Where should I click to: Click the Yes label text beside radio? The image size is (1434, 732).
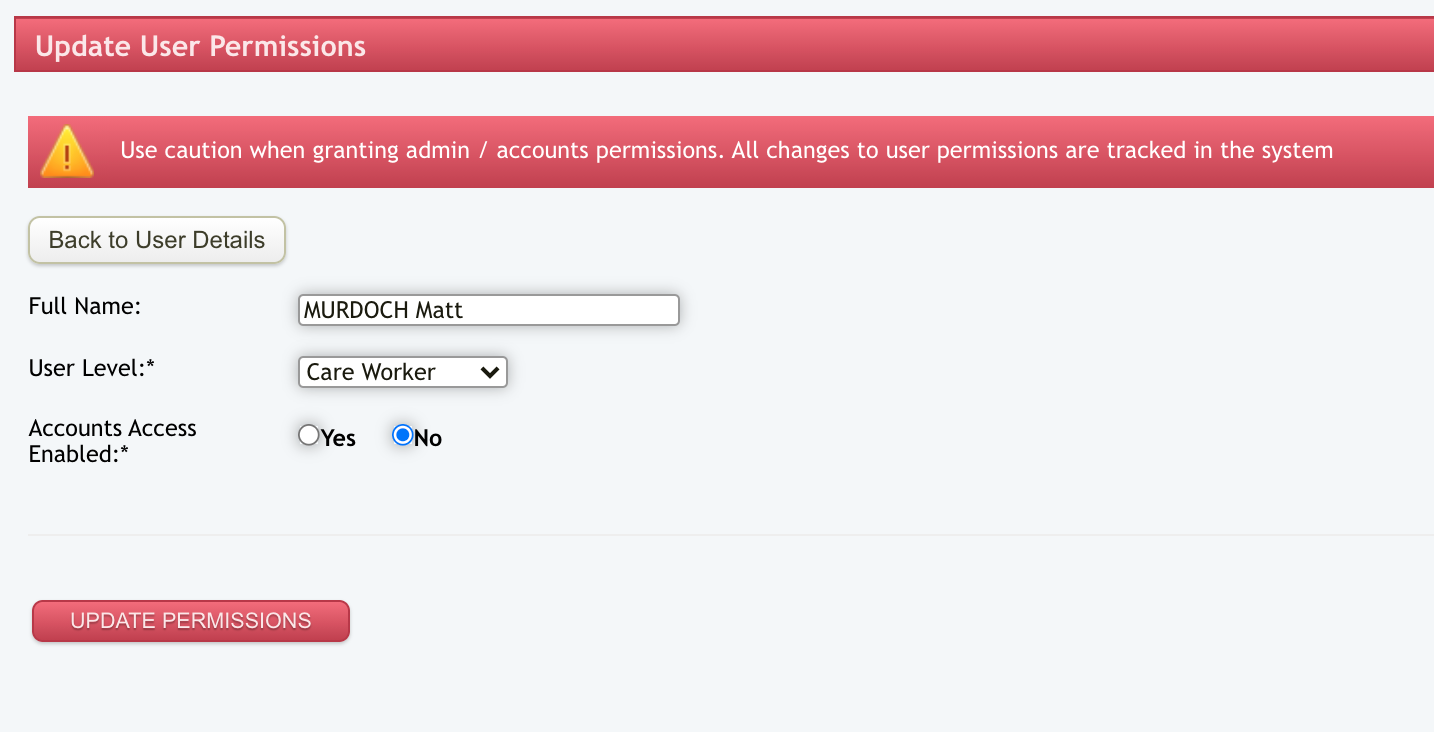point(338,438)
